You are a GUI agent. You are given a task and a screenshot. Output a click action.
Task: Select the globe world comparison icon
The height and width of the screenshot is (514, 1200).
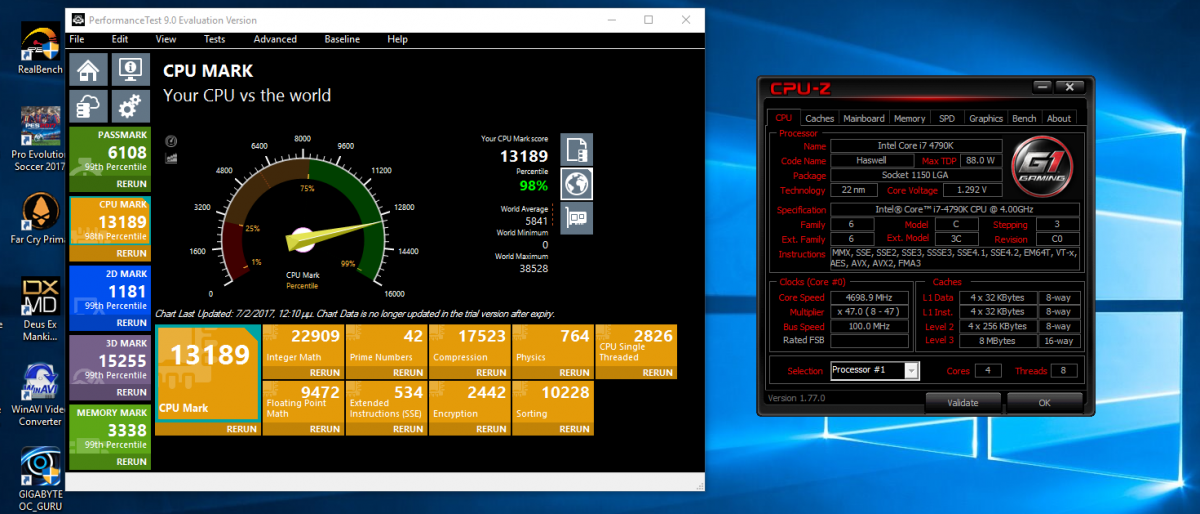coord(576,183)
